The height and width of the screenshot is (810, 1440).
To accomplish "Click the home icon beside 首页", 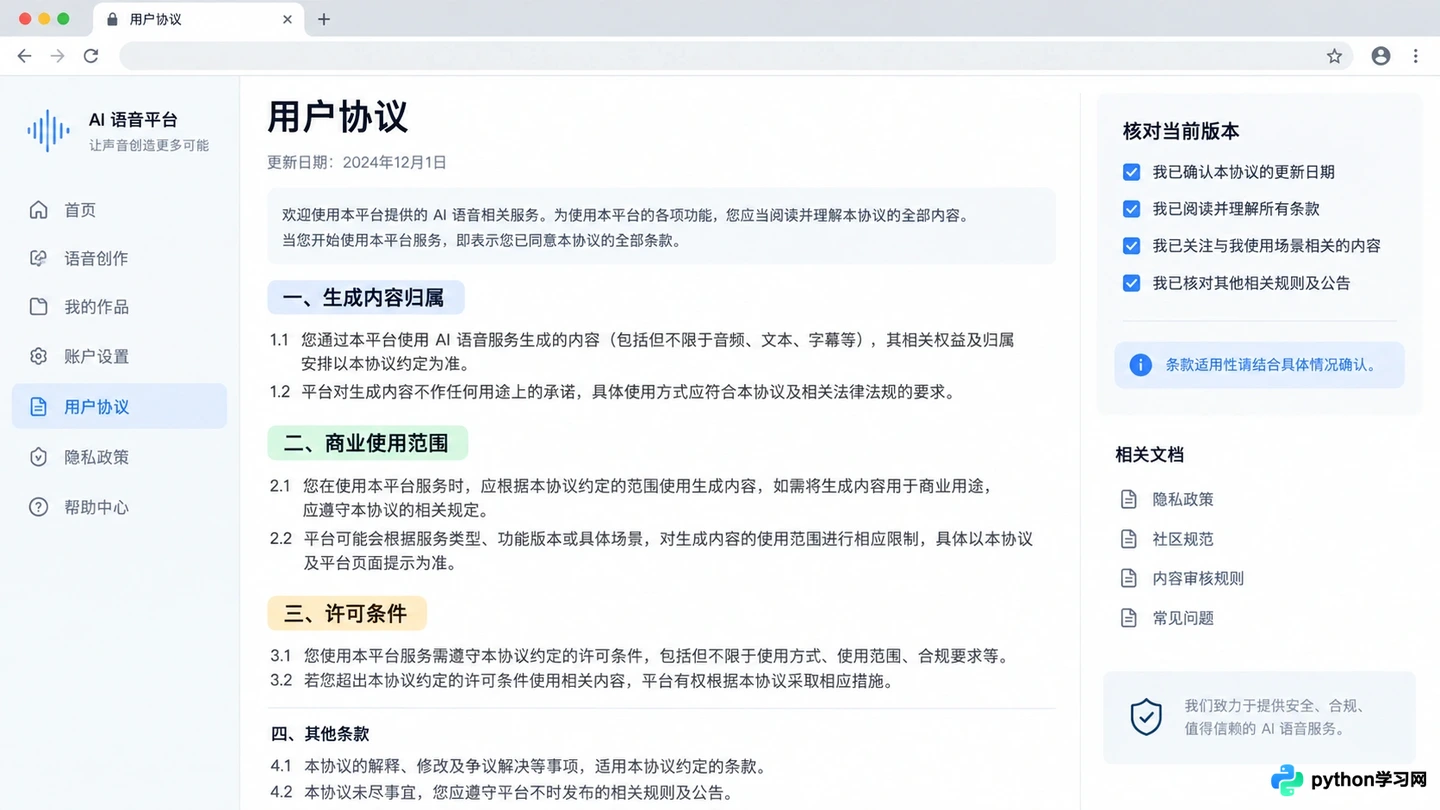I will click(38, 210).
